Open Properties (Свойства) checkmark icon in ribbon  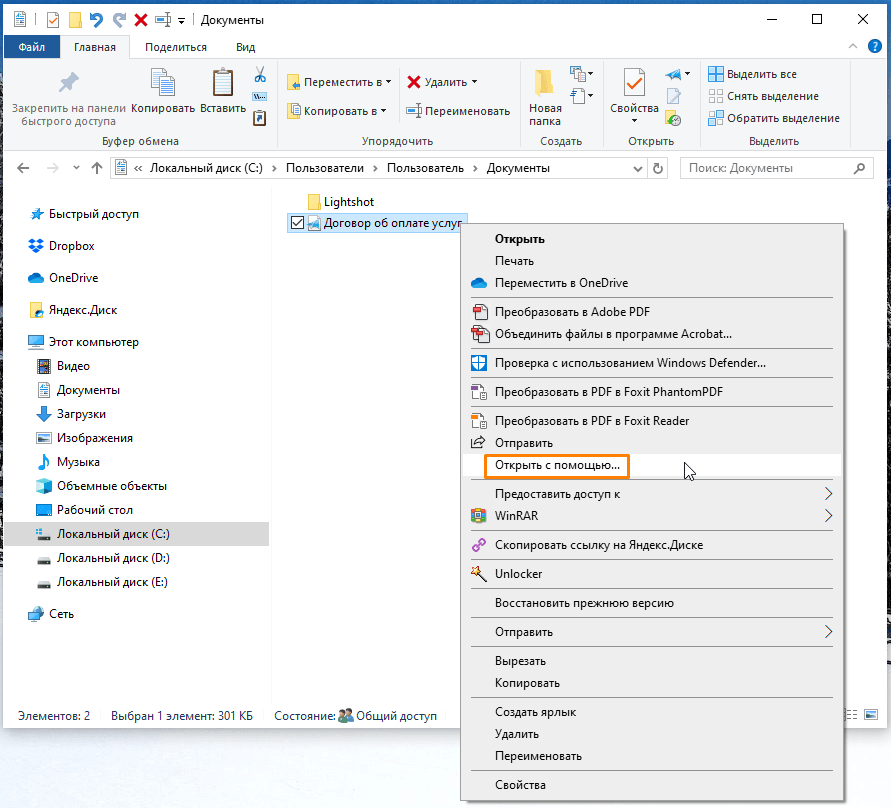pos(634,88)
